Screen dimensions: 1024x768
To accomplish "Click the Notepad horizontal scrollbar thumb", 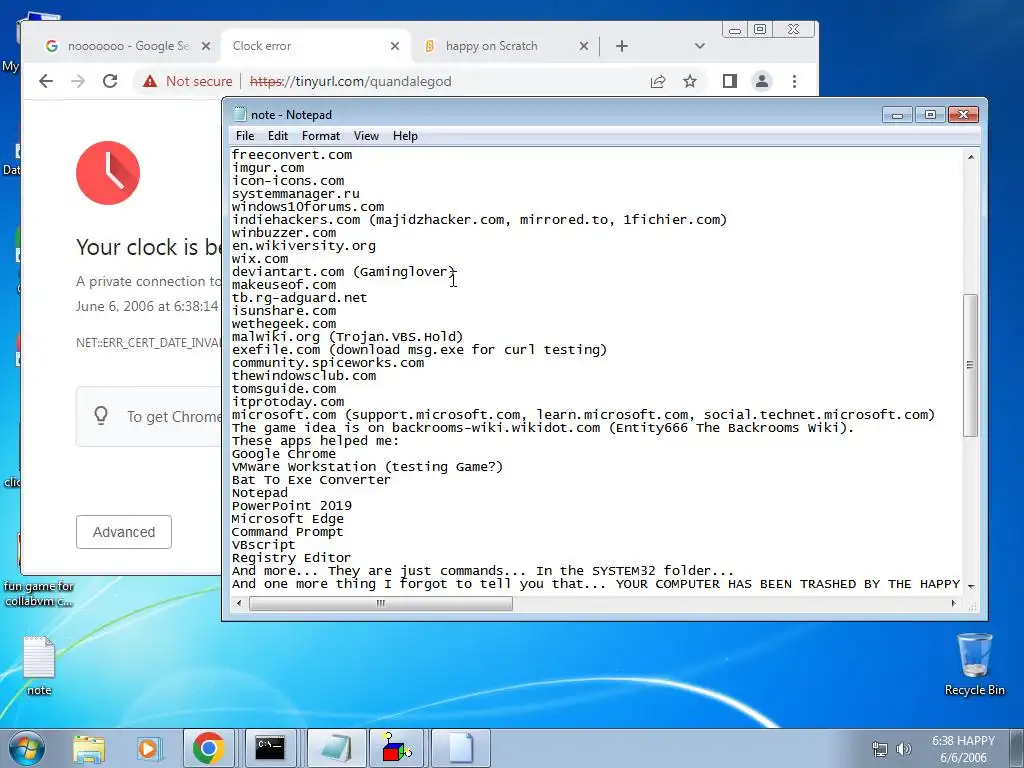I will point(381,603).
